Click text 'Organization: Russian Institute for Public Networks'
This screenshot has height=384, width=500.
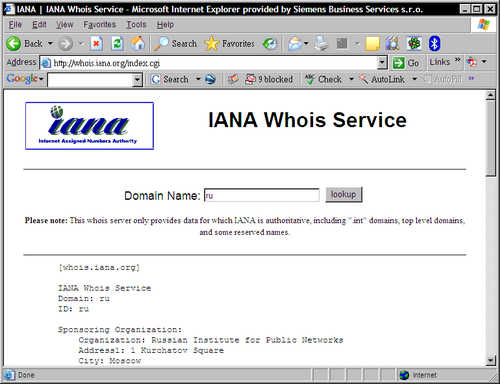(x=211, y=340)
